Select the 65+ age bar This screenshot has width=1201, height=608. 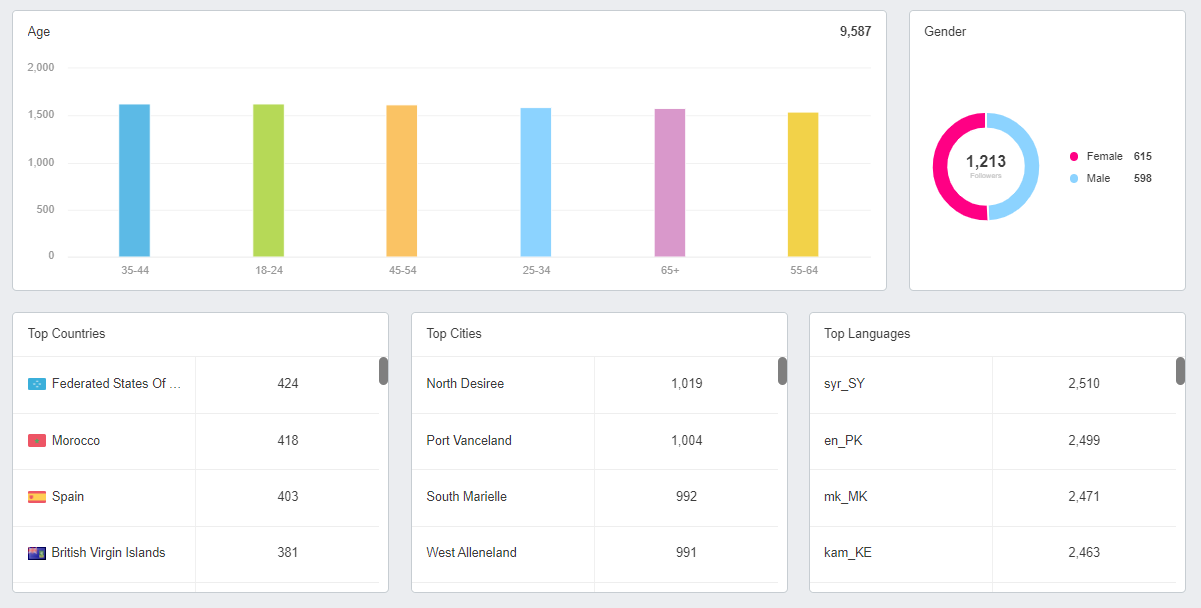(669, 180)
